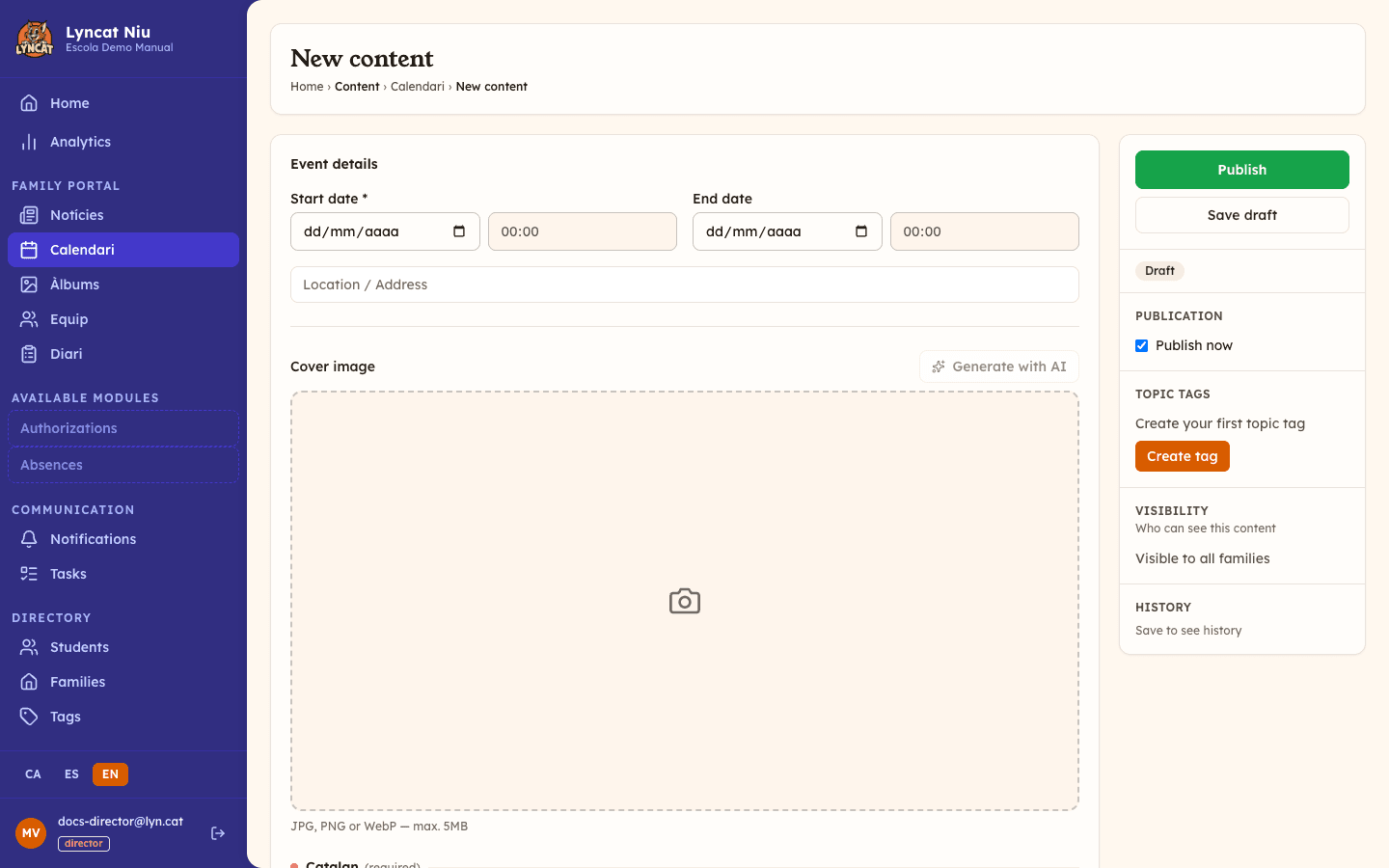Switch language to CA

click(x=33, y=774)
